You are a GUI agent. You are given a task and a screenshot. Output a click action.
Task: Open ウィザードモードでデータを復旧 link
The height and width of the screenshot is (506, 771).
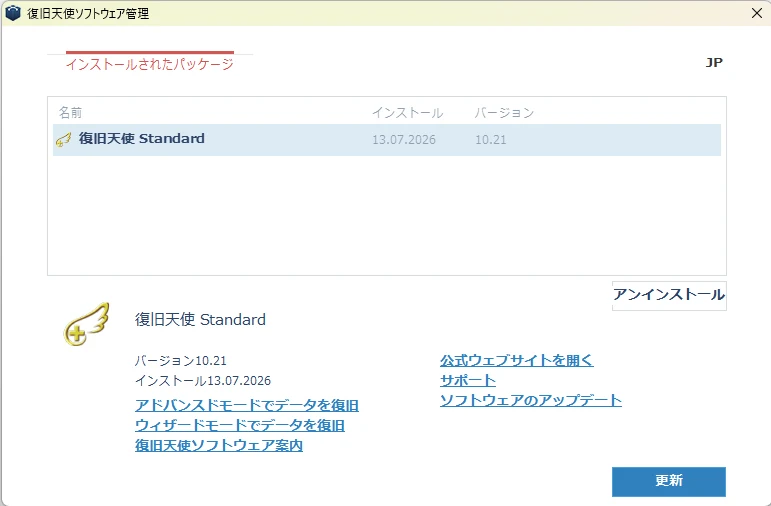(240, 425)
